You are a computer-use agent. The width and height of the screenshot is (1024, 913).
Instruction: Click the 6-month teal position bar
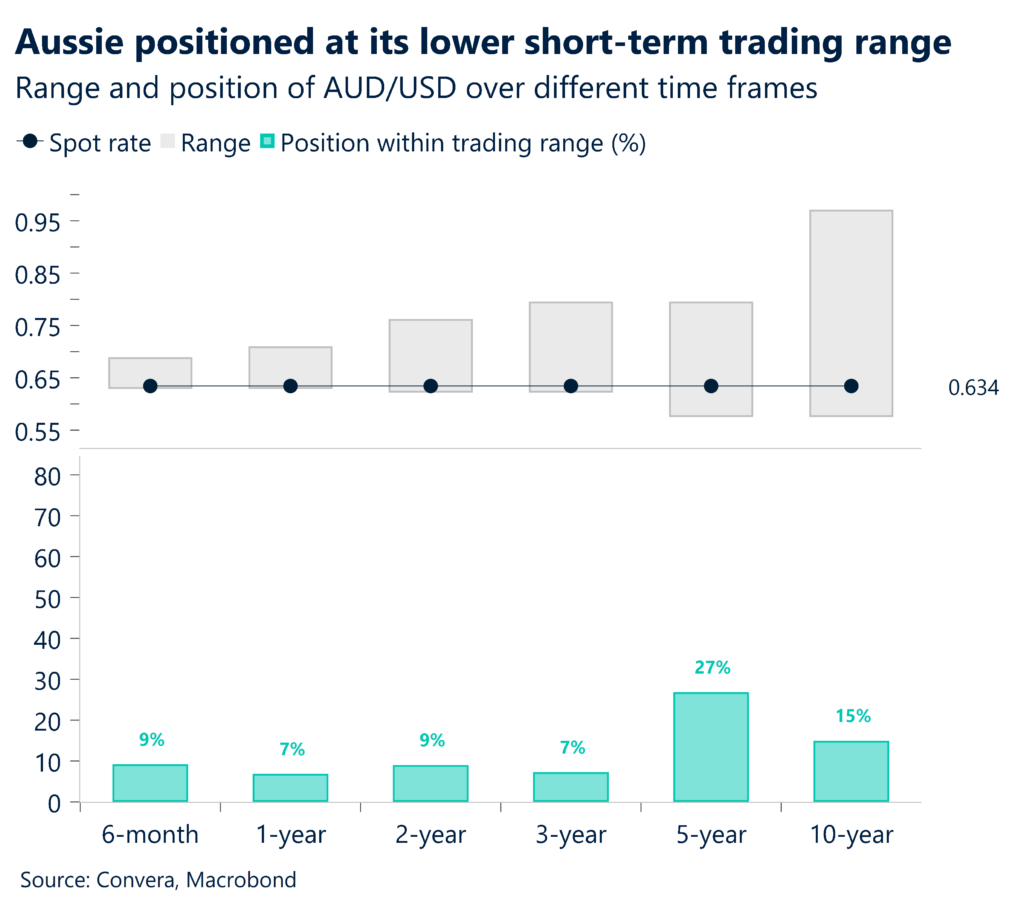pos(150,783)
